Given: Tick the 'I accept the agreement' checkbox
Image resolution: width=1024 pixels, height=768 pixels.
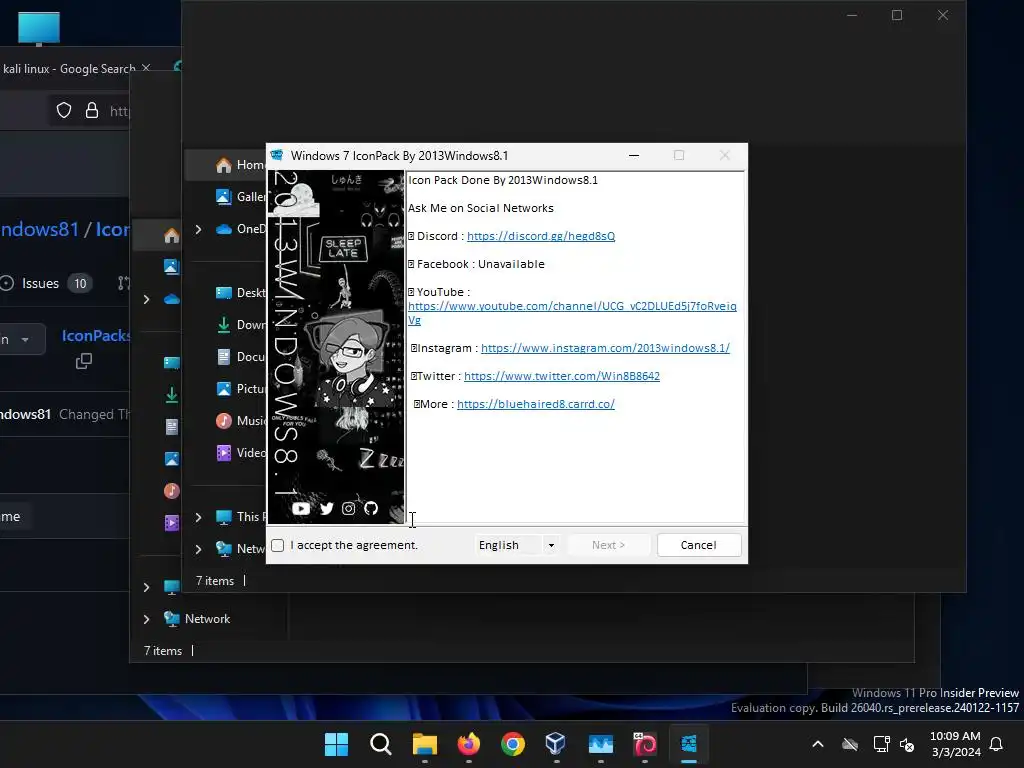Looking at the screenshot, I should [x=278, y=545].
